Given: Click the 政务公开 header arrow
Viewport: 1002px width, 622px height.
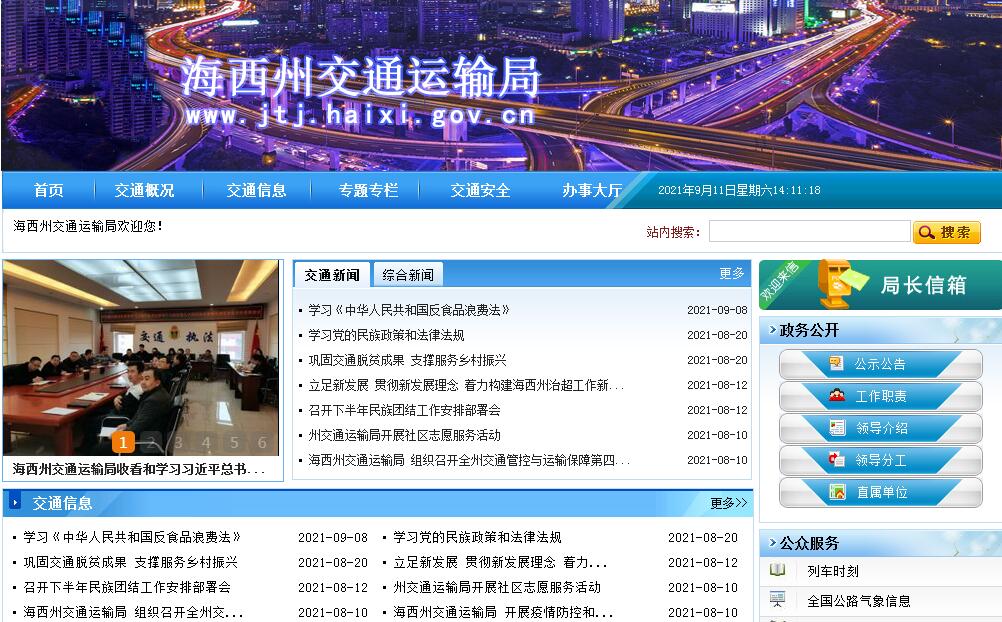Looking at the screenshot, I should click(772, 330).
